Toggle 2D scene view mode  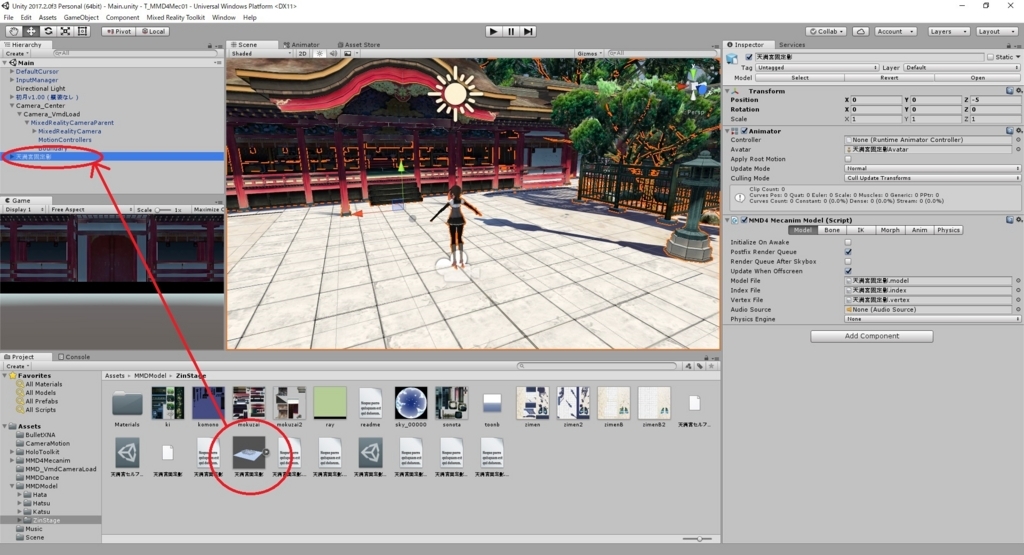pyautogui.click(x=302, y=54)
